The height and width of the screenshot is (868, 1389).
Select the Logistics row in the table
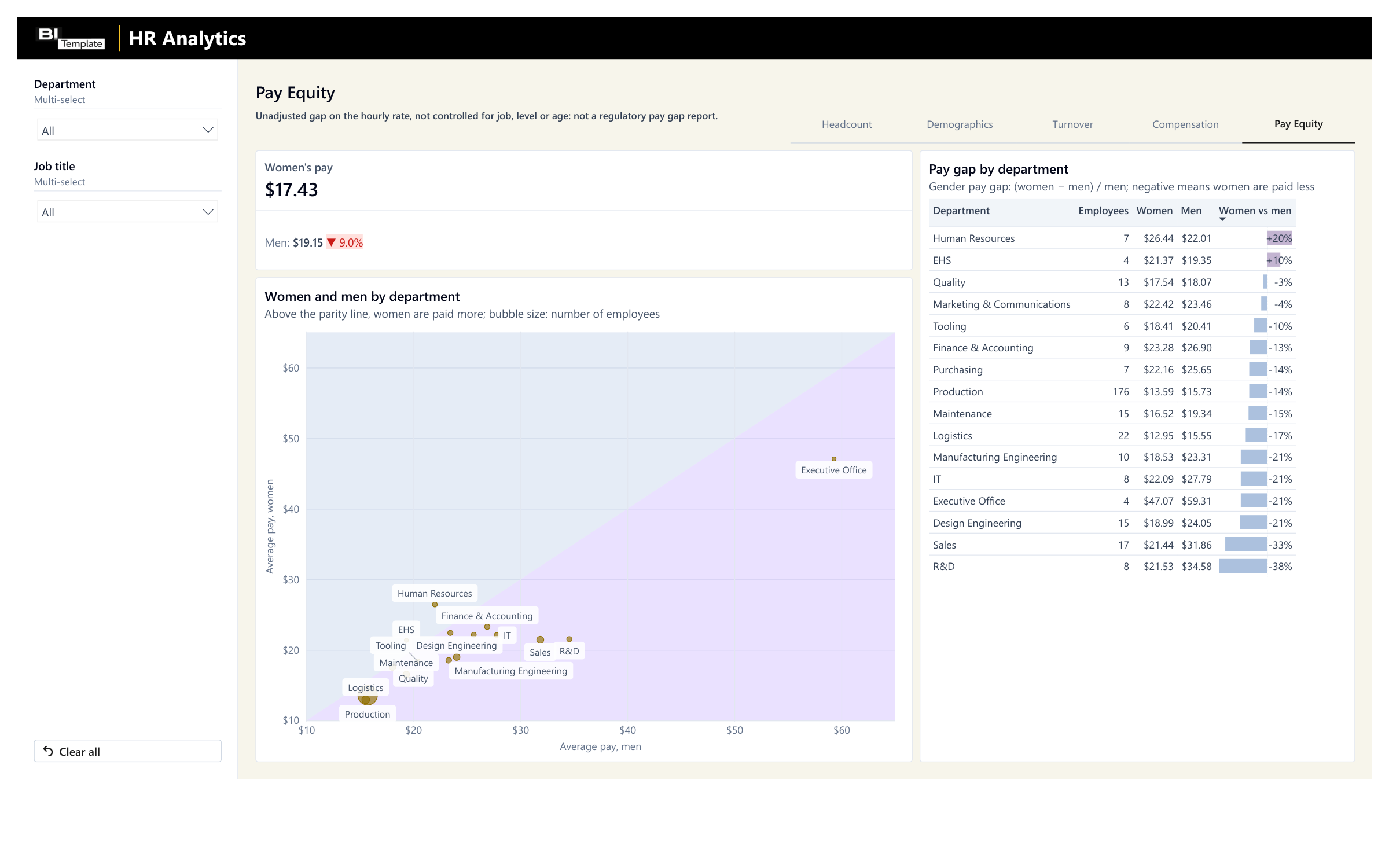(1112, 436)
